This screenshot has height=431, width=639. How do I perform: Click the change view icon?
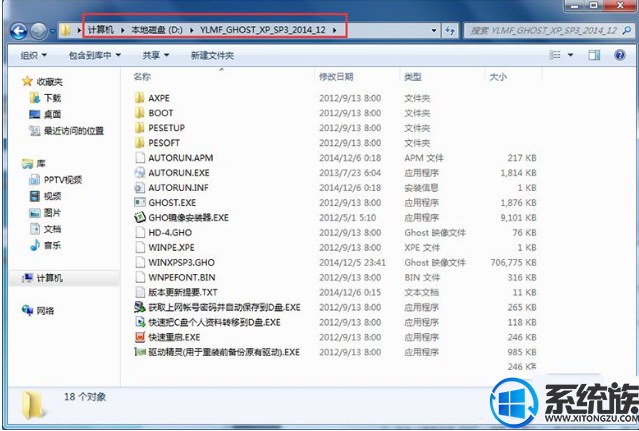click(x=555, y=55)
